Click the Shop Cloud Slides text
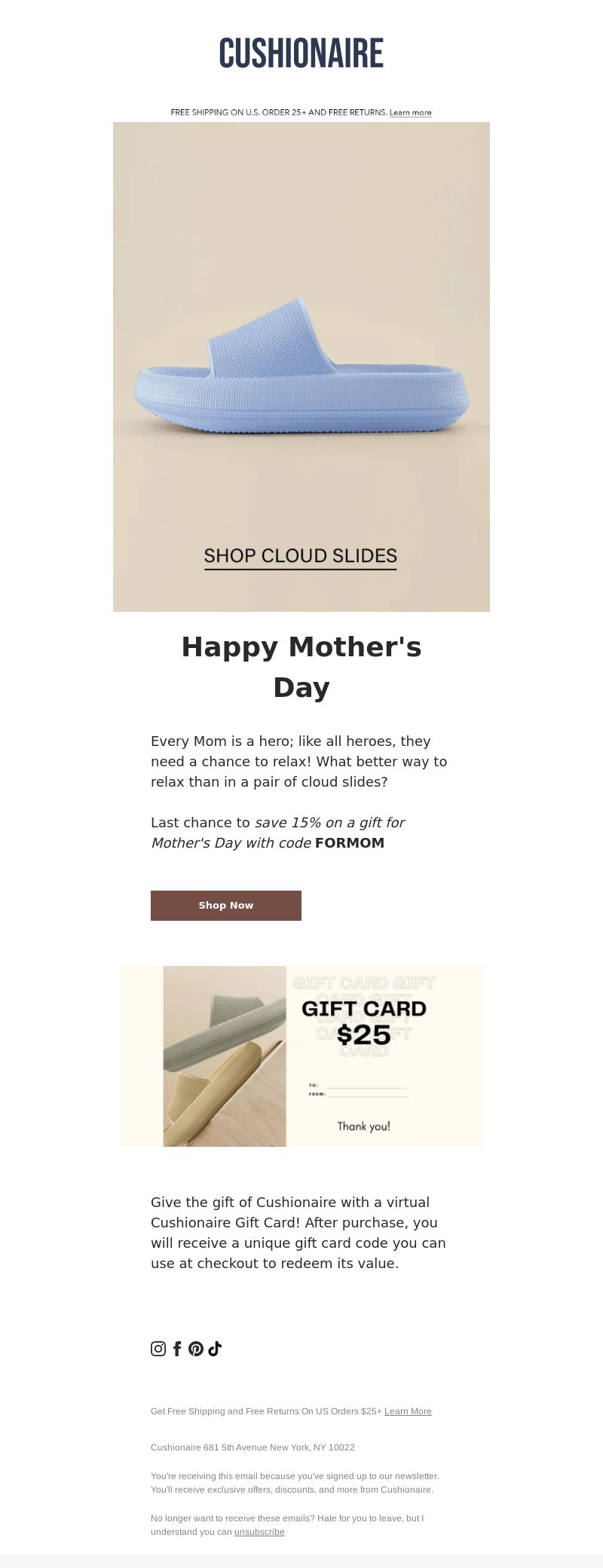The image size is (603, 1568). pos(300,556)
